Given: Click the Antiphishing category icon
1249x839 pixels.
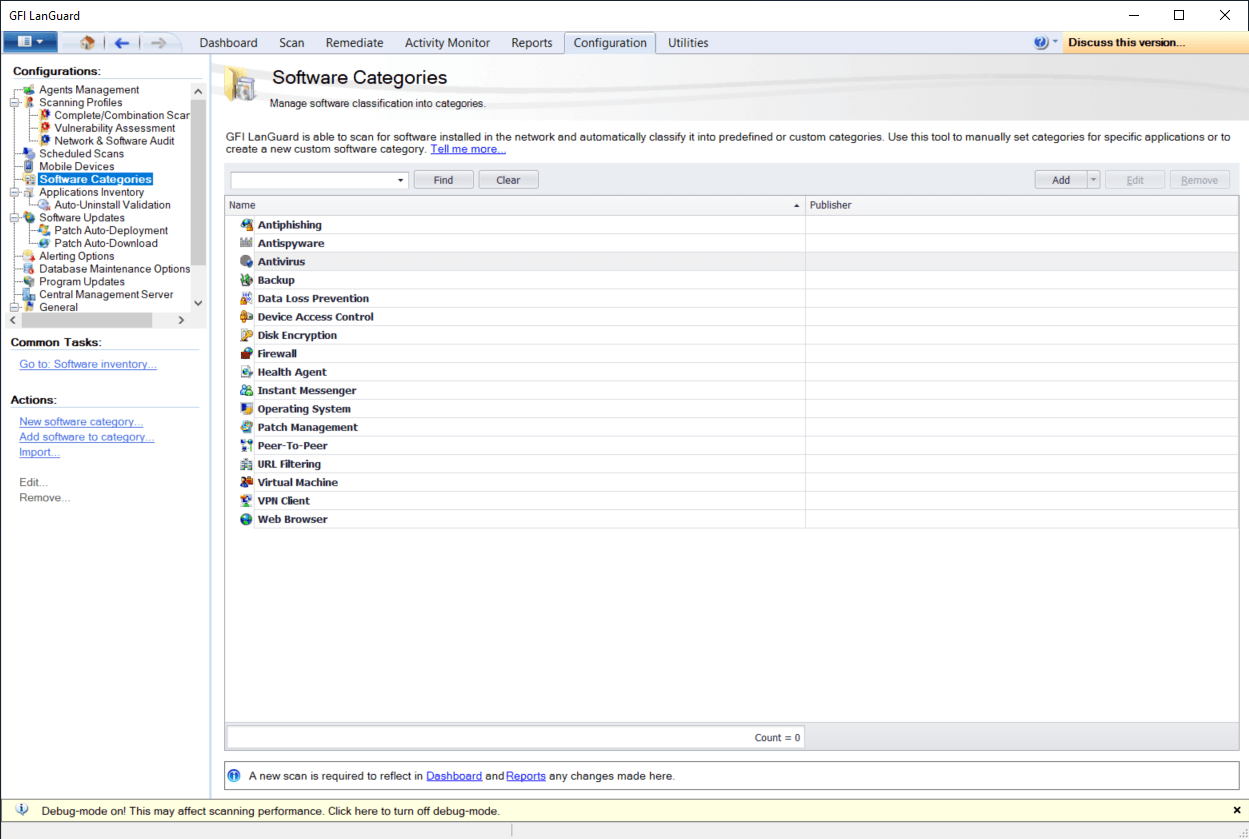Looking at the screenshot, I should coord(247,225).
